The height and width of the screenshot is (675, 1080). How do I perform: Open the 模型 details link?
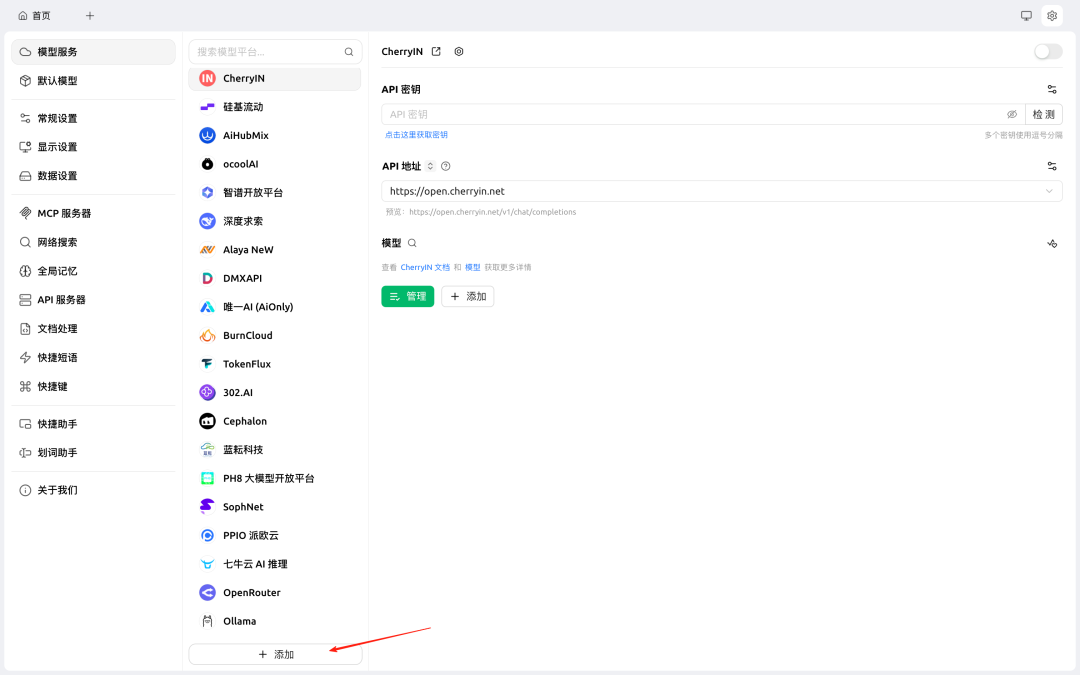pos(472,267)
